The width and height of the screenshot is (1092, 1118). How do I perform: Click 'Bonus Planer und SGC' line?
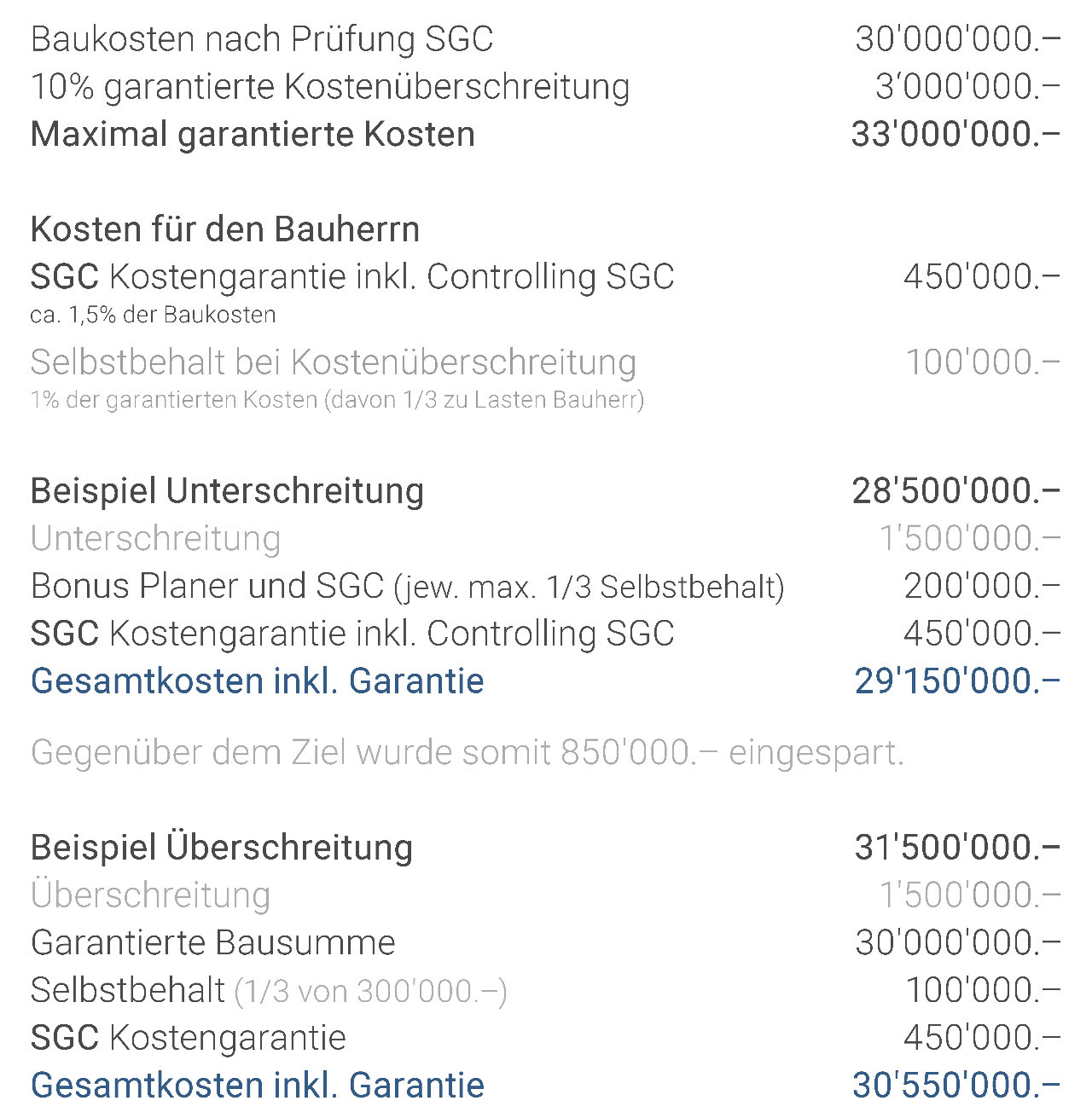tap(407, 587)
